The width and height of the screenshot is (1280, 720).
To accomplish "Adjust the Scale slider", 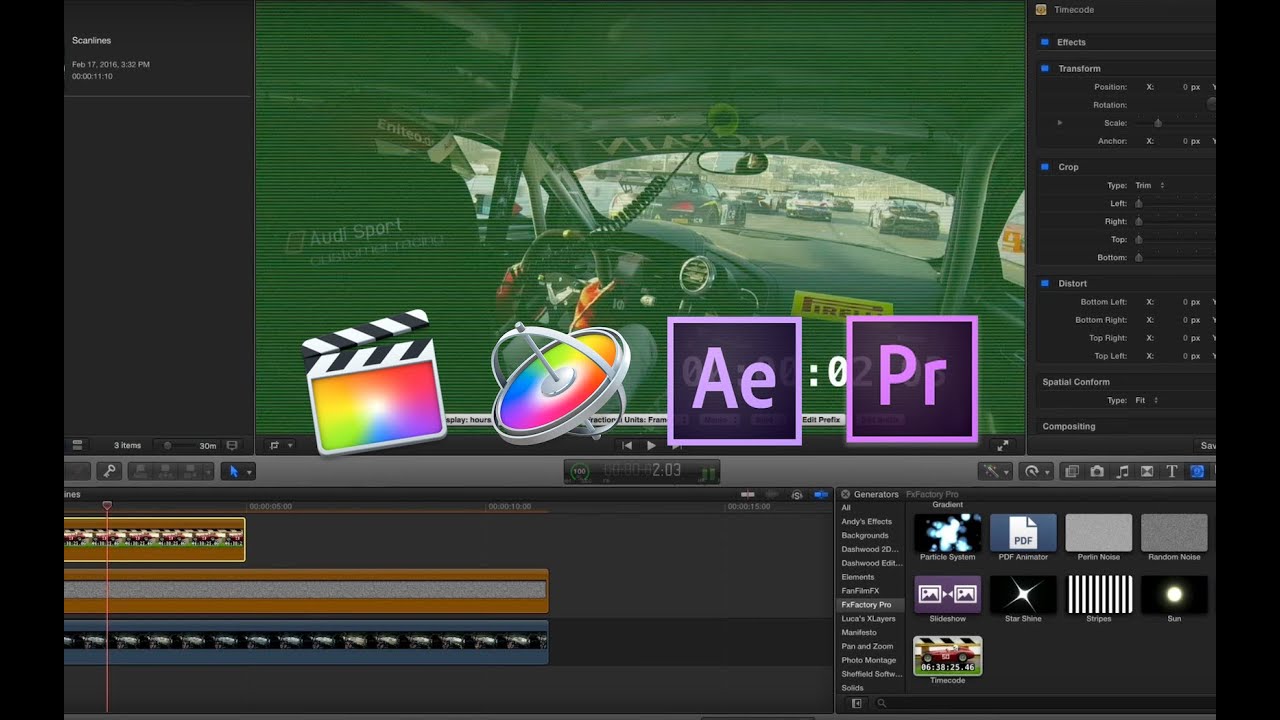I will pyautogui.click(x=1158, y=123).
